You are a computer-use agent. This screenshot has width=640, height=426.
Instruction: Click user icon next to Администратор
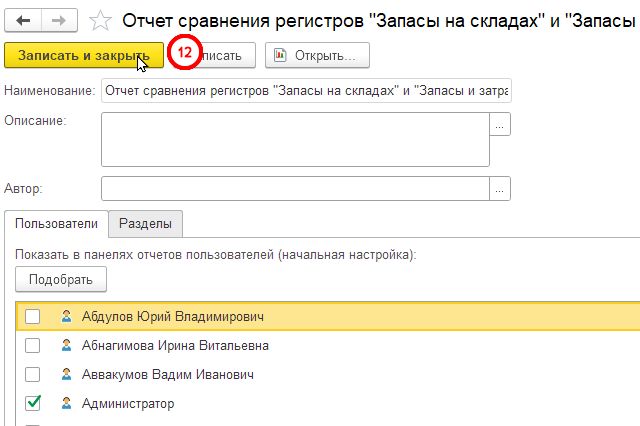coord(66,404)
